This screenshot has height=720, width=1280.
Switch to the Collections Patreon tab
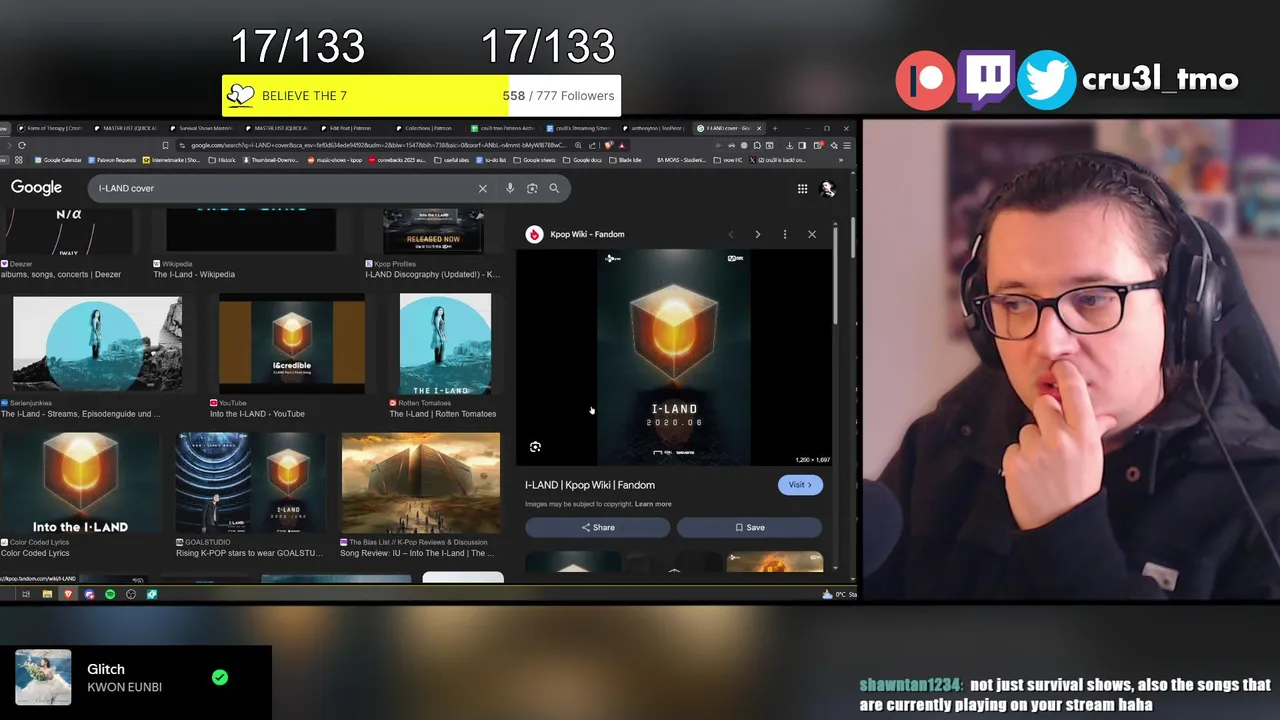pos(430,128)
